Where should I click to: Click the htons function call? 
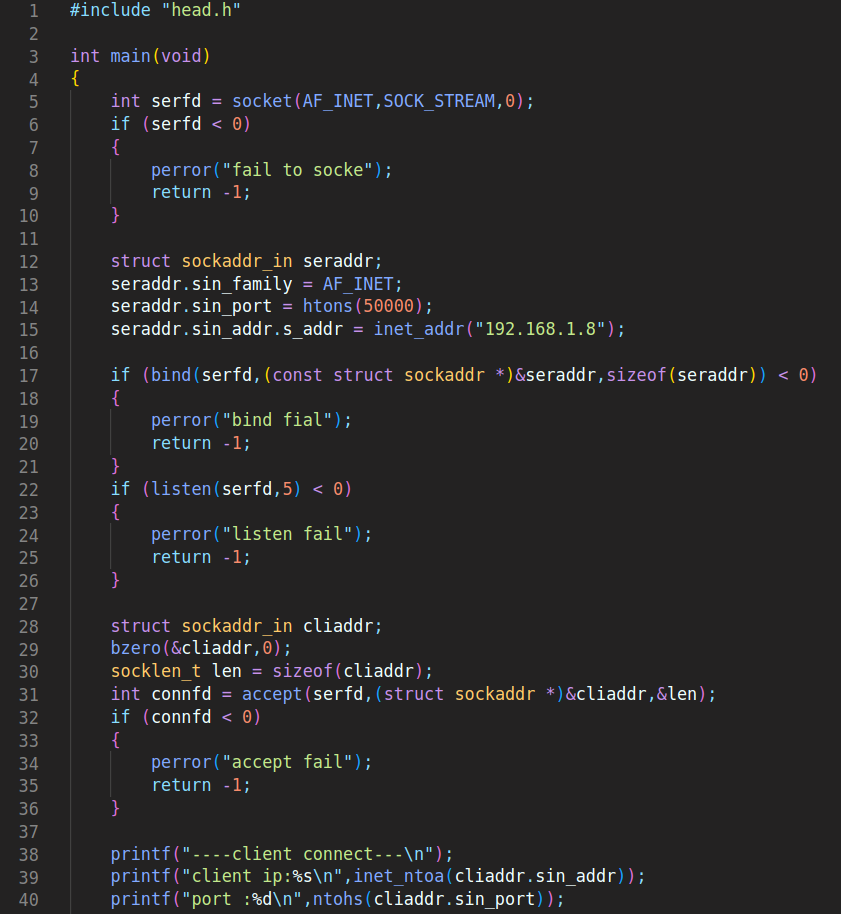328,306
